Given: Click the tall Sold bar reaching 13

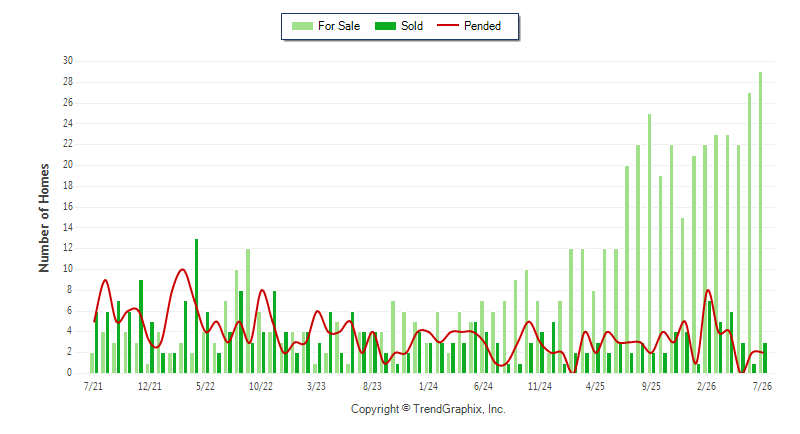Looking at the screenshot, I should tap(196, 305).
